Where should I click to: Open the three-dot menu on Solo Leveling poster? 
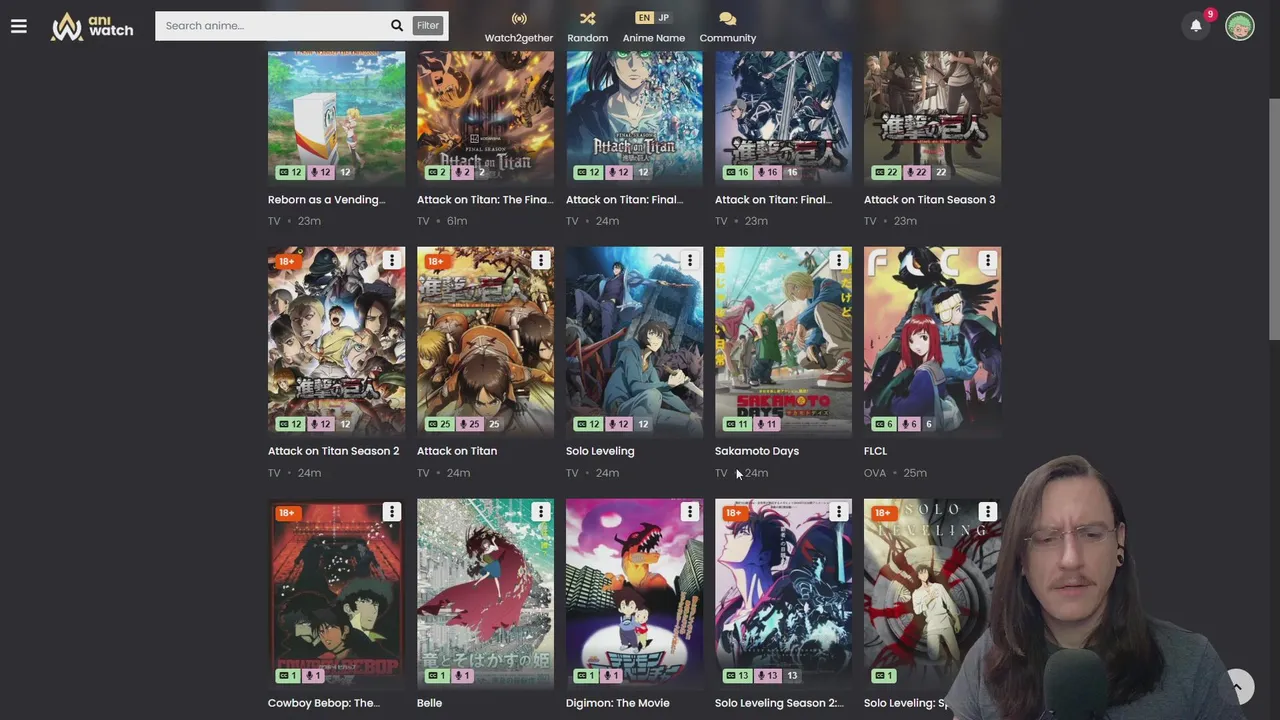click(689, 260)
